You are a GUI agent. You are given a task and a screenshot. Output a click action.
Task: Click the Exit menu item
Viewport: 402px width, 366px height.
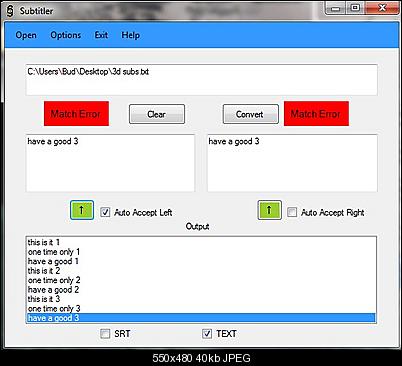pyautogui.click(x=101, y=35)
